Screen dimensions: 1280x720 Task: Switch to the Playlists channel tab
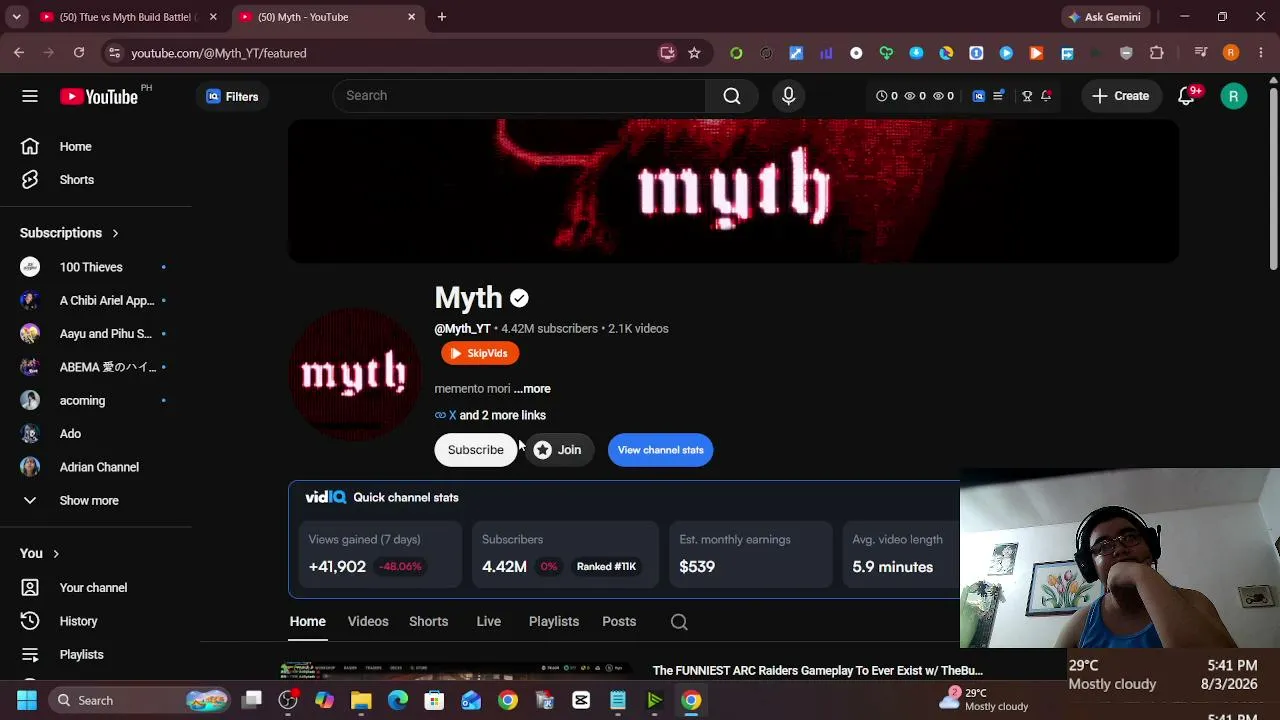(554, 622)
